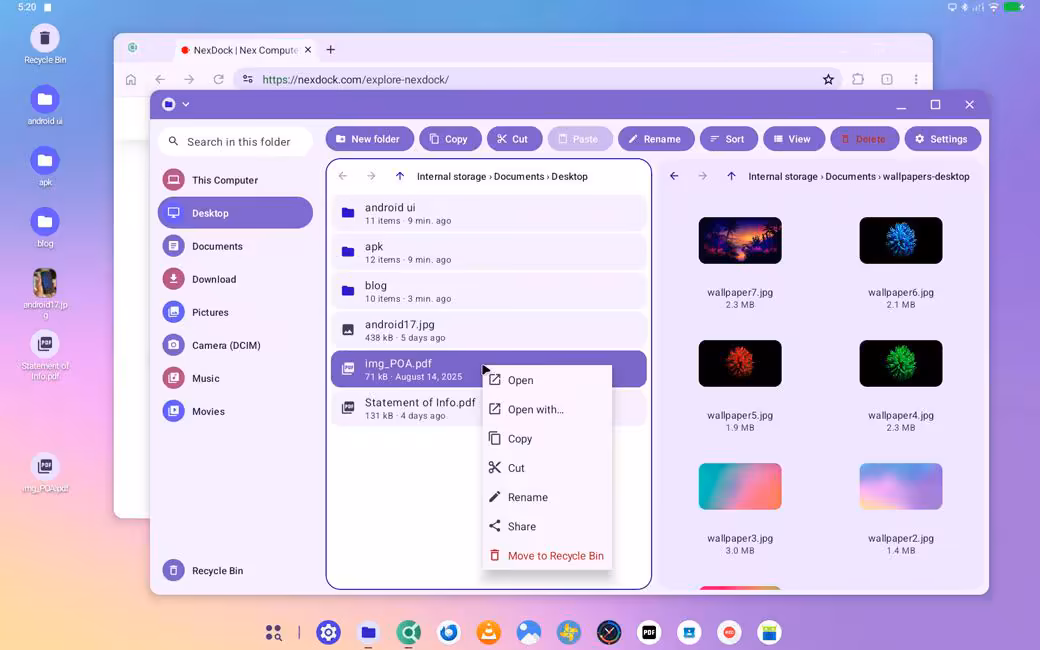Select Pictures in sidebar
1040x650 pixels.
pyautogui.click(x=235, y=312)
